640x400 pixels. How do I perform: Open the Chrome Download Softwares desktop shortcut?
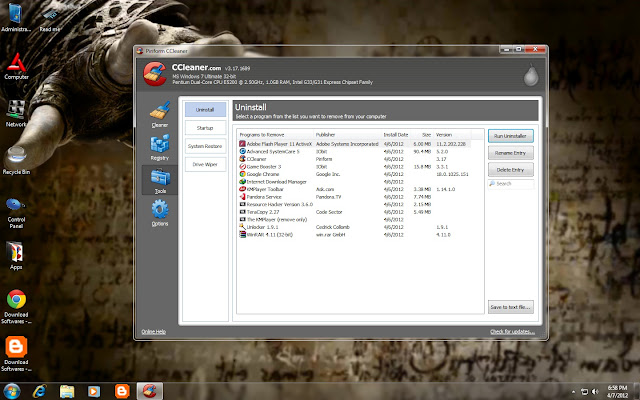(16, 307)
